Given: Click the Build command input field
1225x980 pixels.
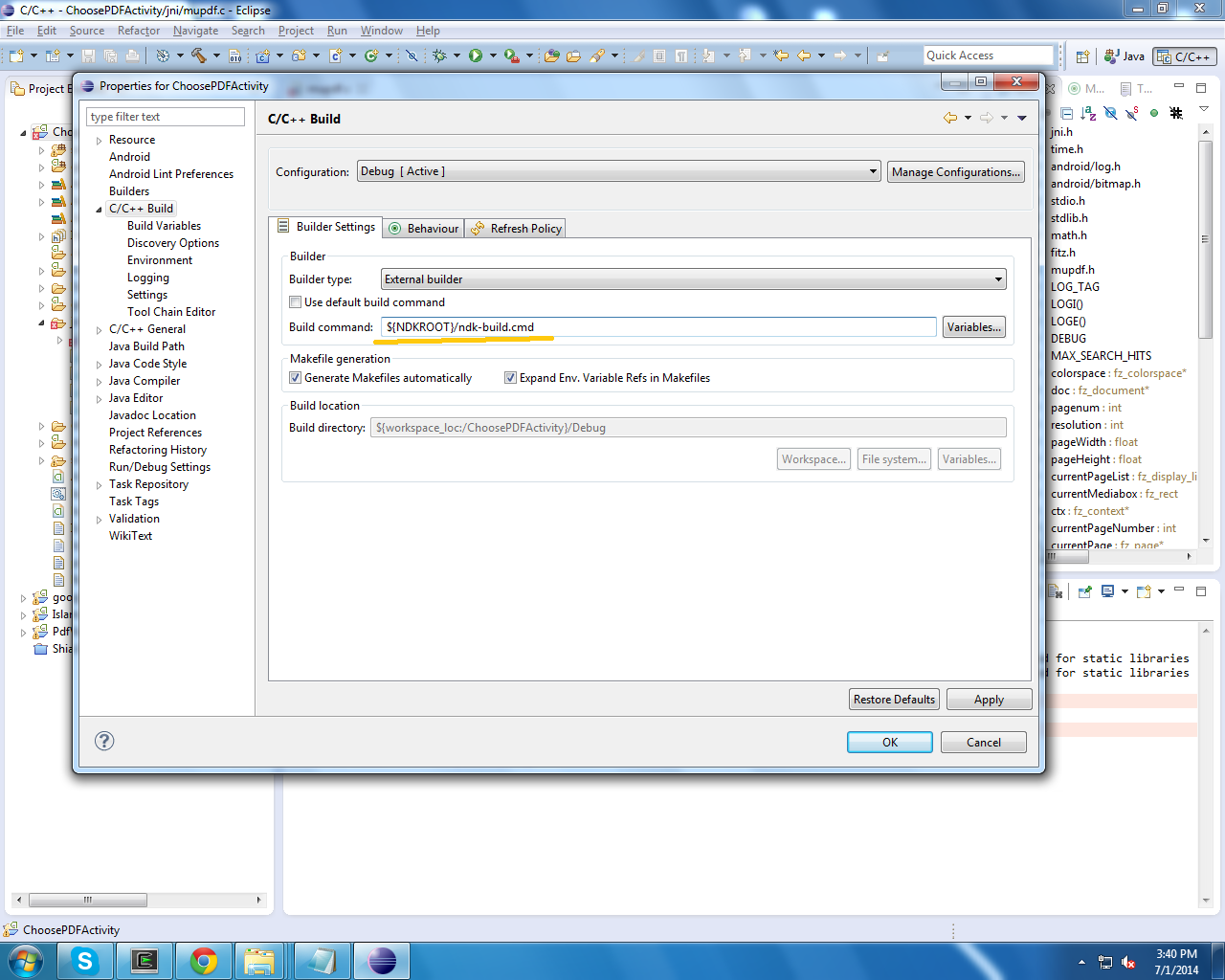Looking at the screenshot, I should click(x=658, y=327).
